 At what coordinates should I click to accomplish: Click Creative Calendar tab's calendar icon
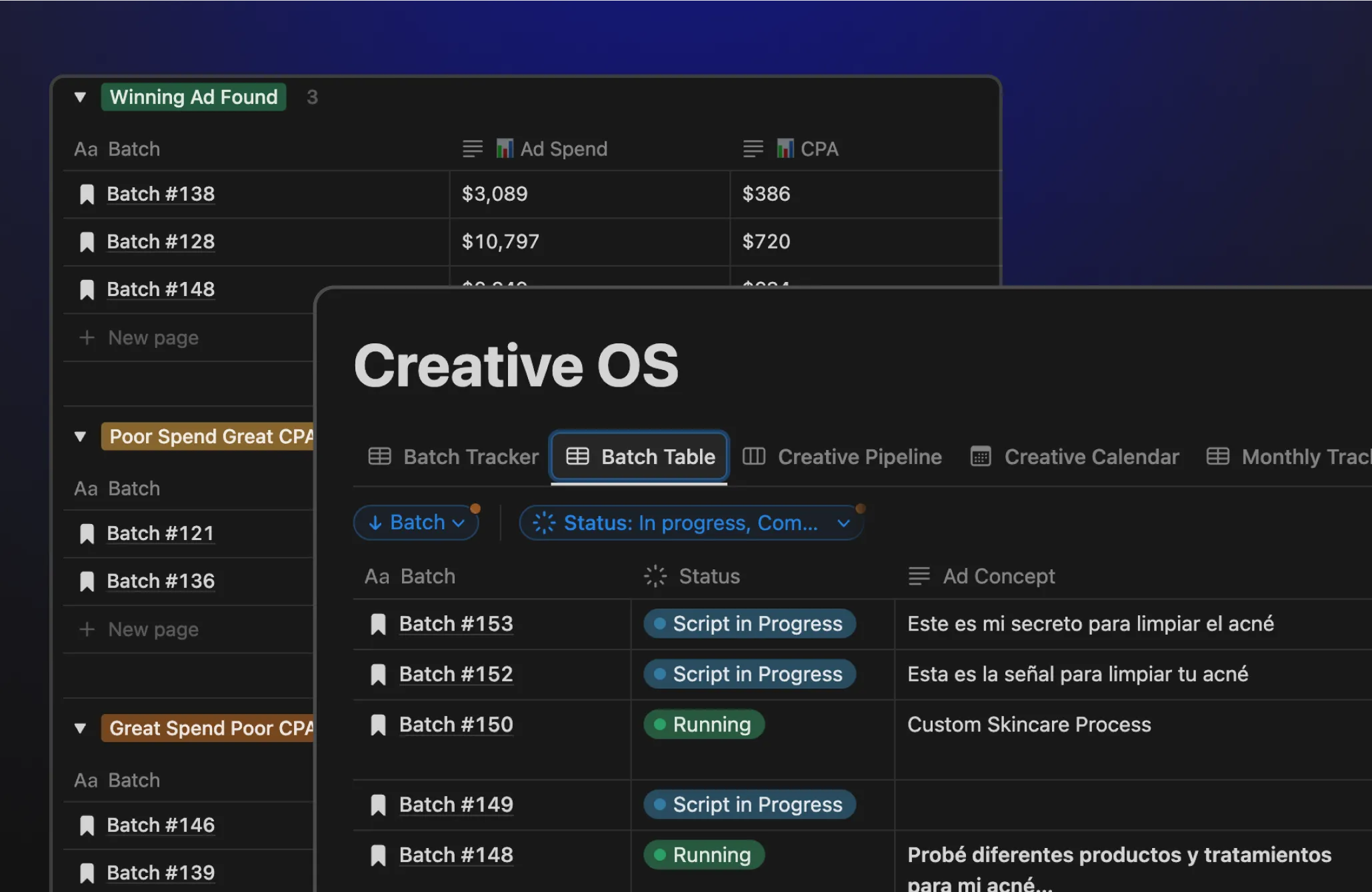click(x=980, y=457)
